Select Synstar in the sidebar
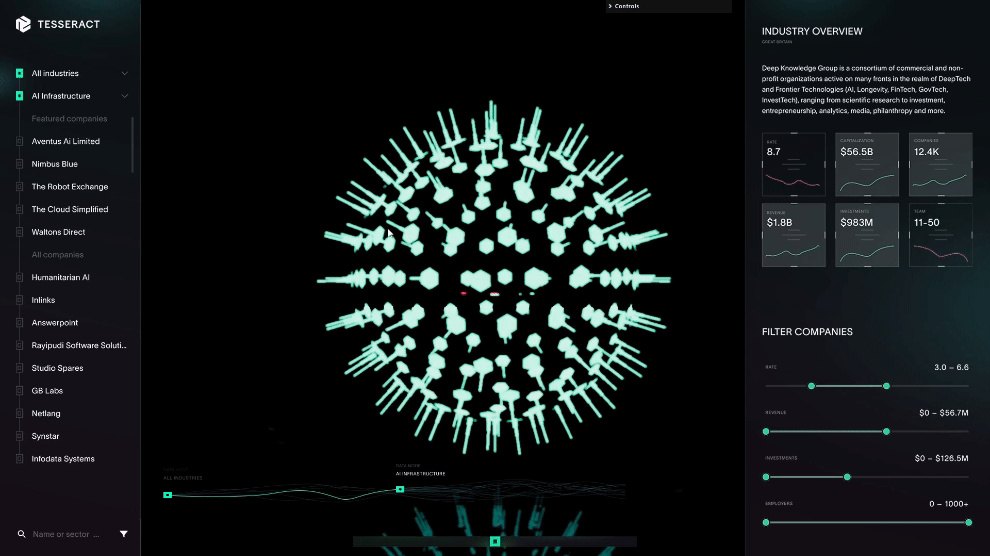Image resolution: width=990 pixels, height=556 pixels. point(45,437)
